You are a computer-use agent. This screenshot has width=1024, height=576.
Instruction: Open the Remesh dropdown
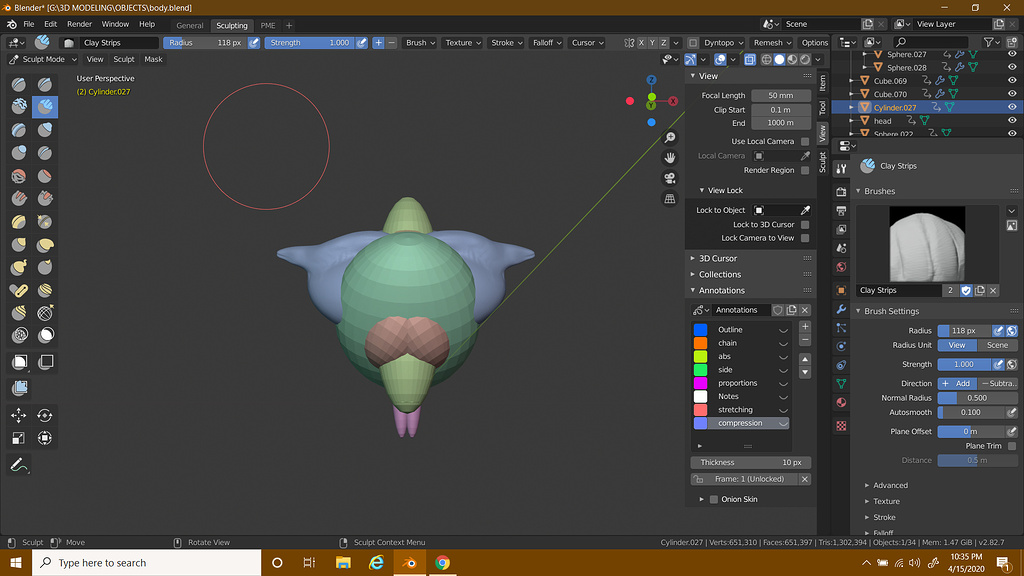(772, 42)
